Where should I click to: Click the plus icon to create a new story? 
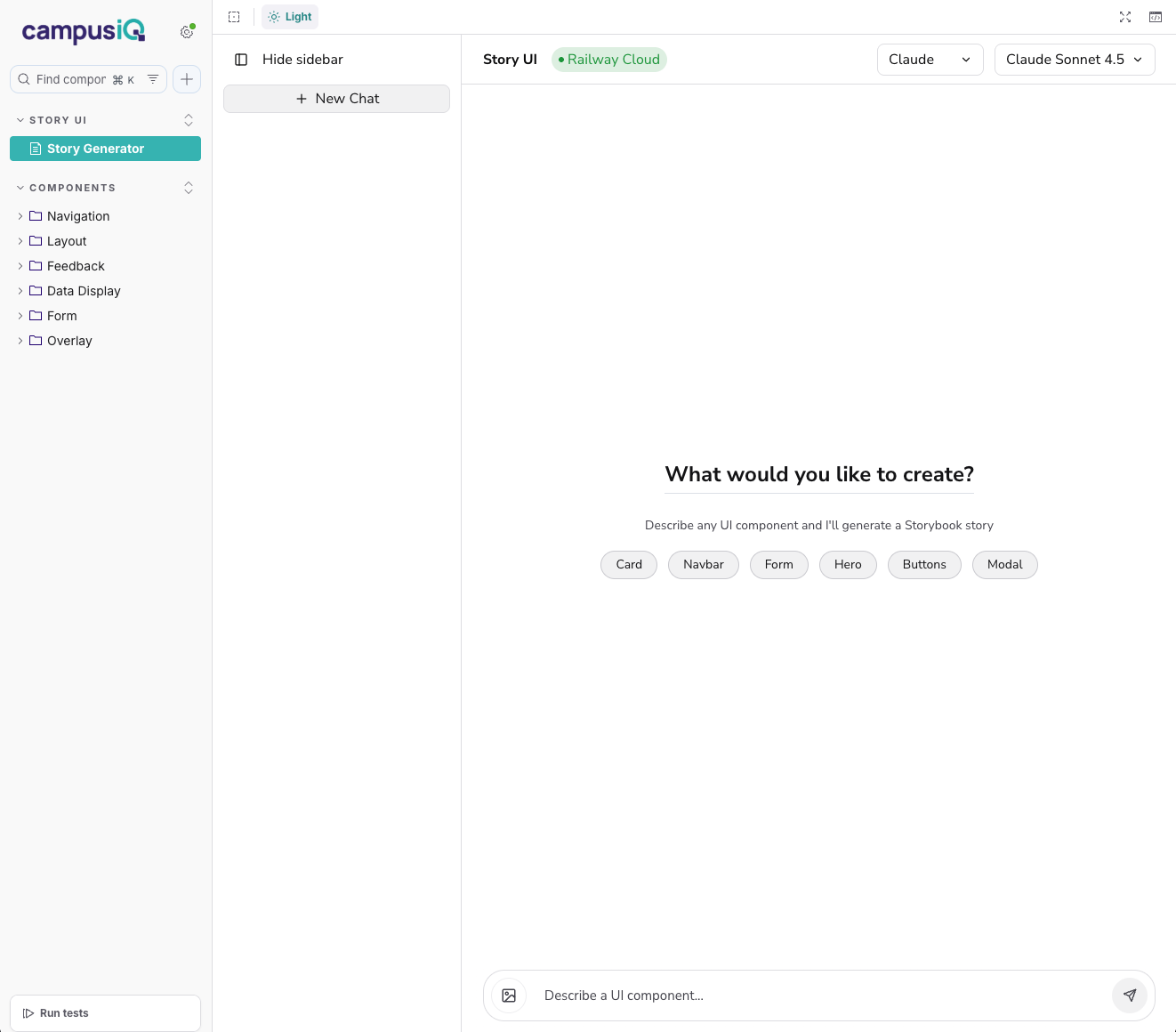click(186, 78)
